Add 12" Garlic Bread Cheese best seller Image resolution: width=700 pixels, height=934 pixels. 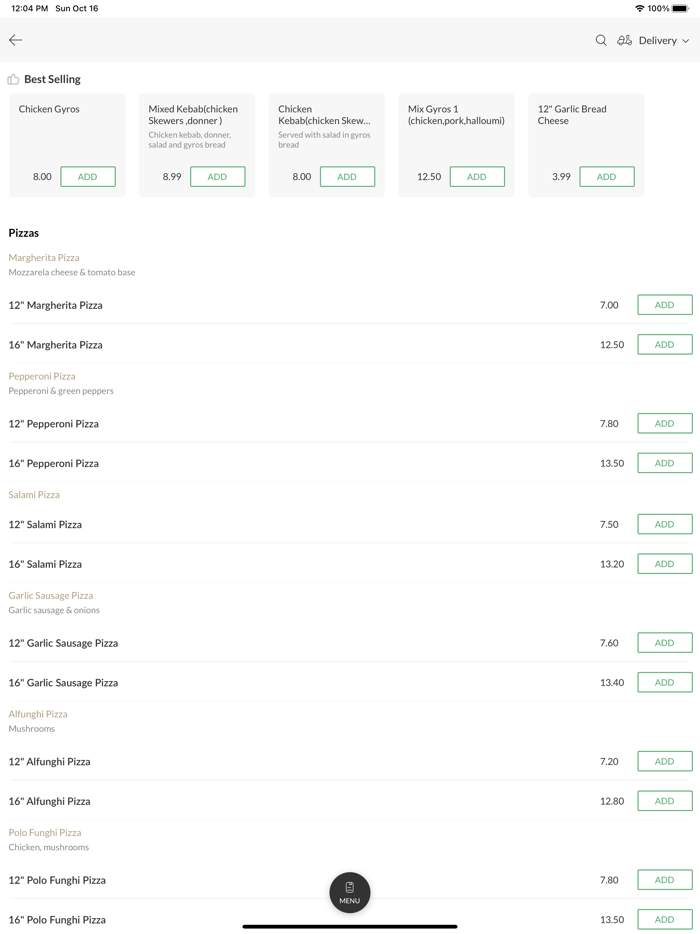pyautogui.click(x=606, y=177)
